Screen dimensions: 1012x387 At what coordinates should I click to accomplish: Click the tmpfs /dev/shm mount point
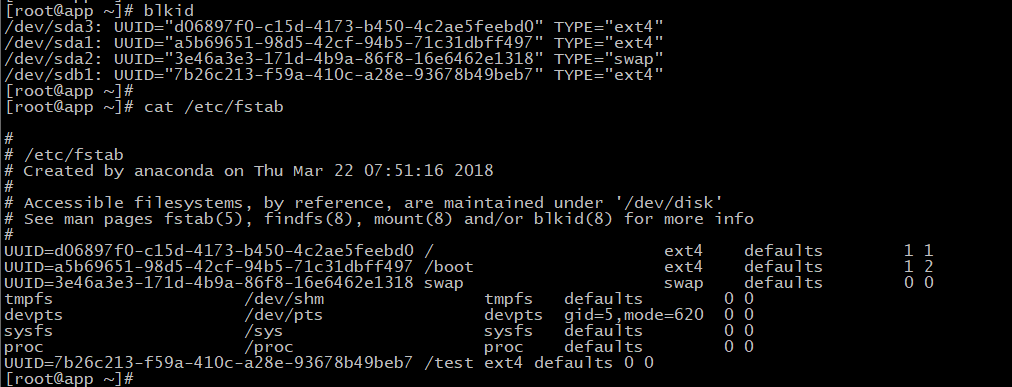point(284,299)
